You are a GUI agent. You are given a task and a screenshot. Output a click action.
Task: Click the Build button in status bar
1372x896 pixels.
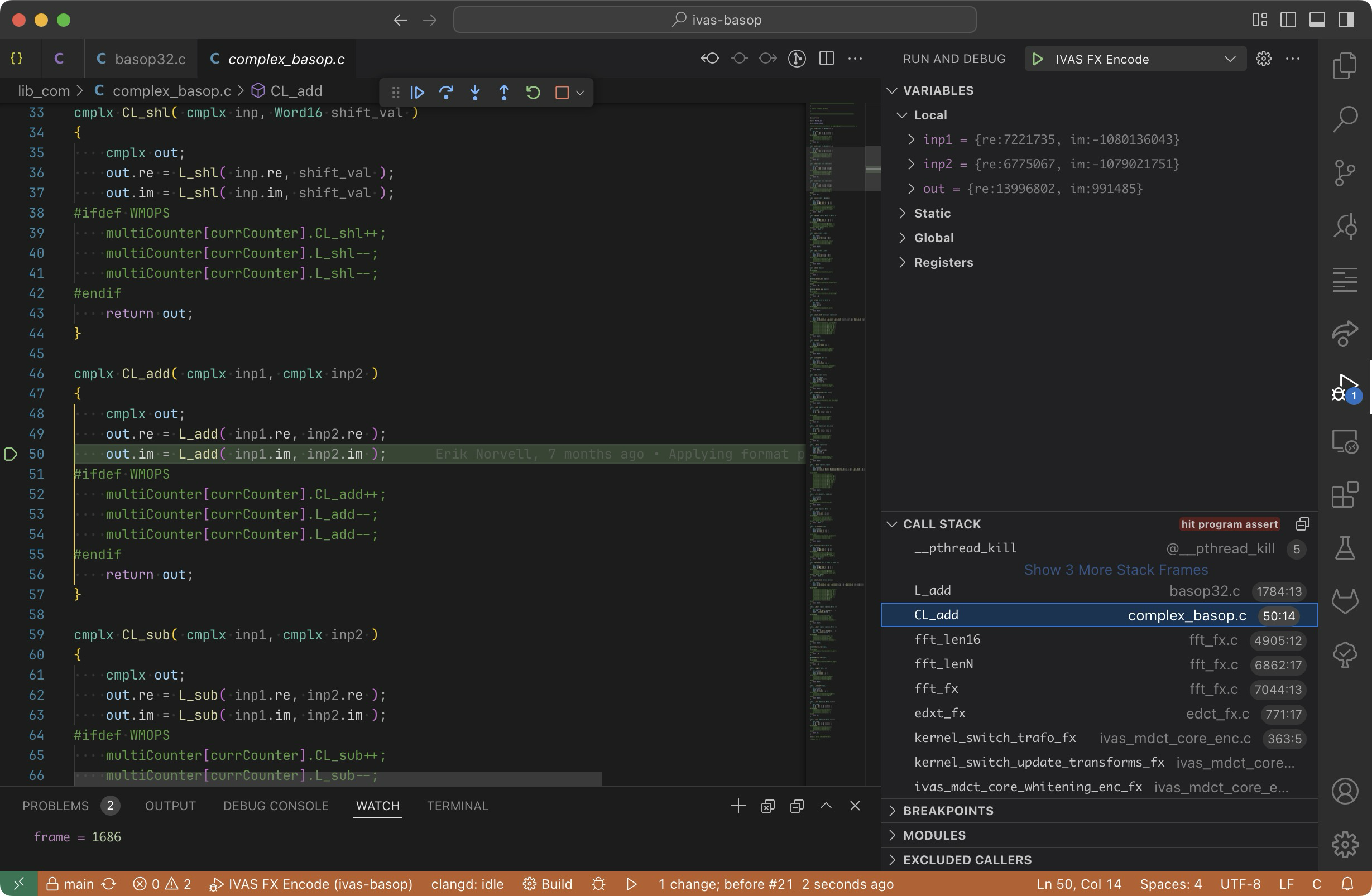[x=548, y=884]
